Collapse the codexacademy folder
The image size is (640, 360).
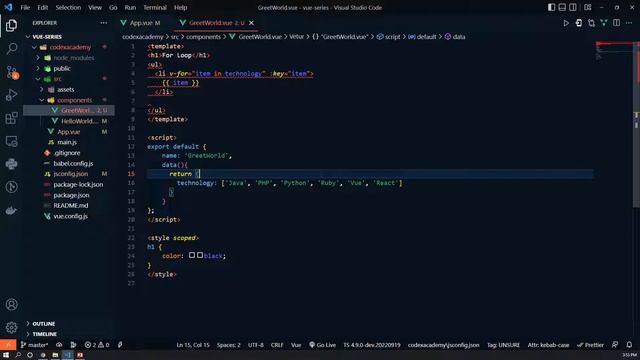tap(69, 47)
